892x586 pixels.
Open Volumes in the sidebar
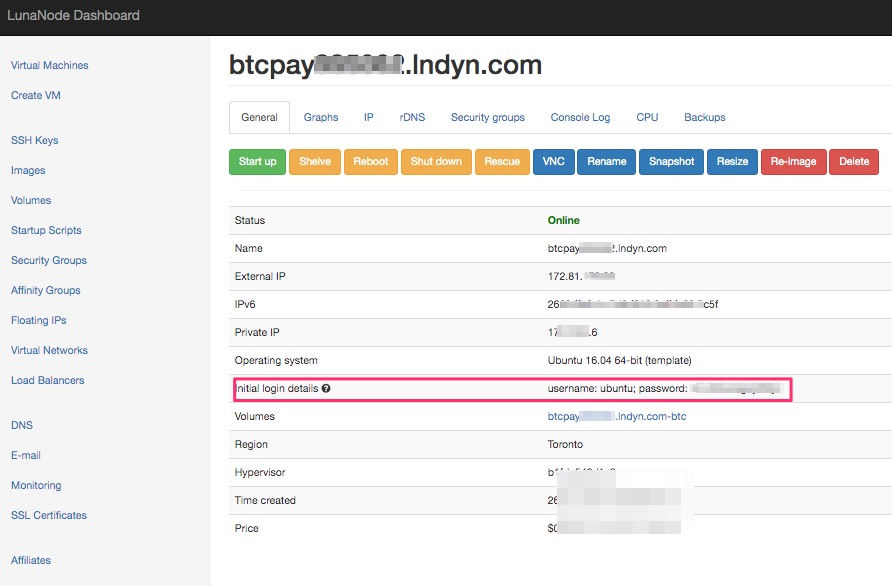coord(31,200)
